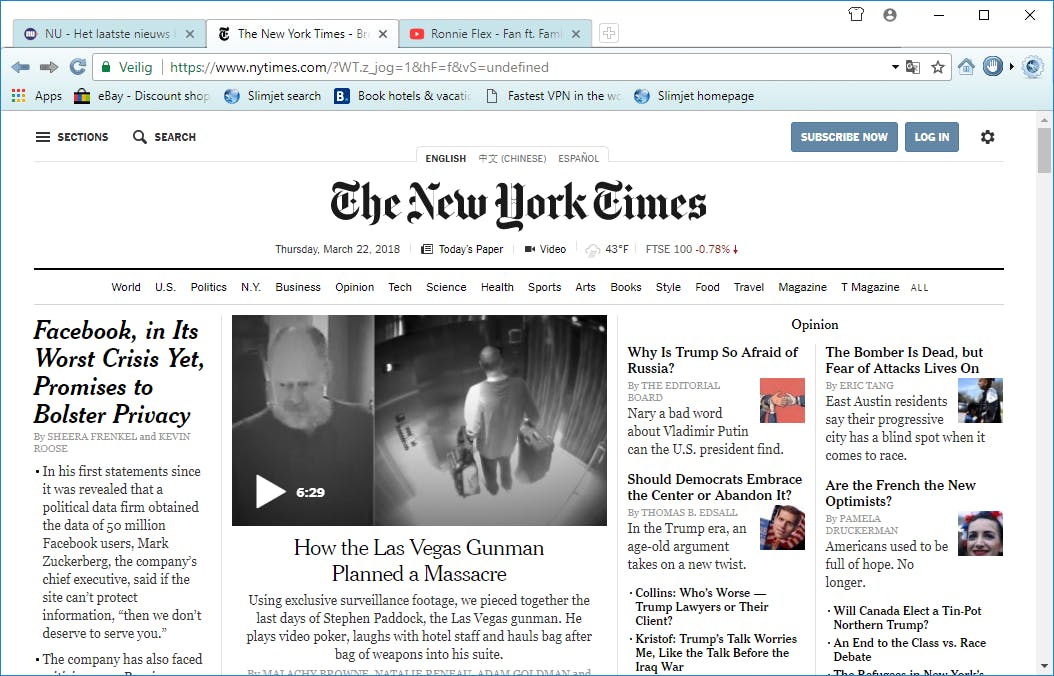This screenshot has width=1054, height=676.
Task: Close the Ronnie Flex tab
Action: tap(576, 34)
